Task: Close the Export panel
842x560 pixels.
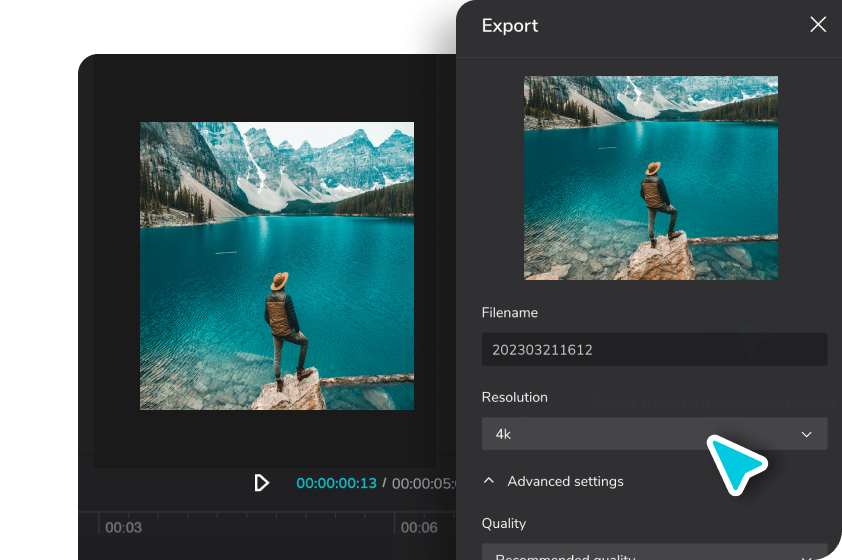Action: point(817,24)
